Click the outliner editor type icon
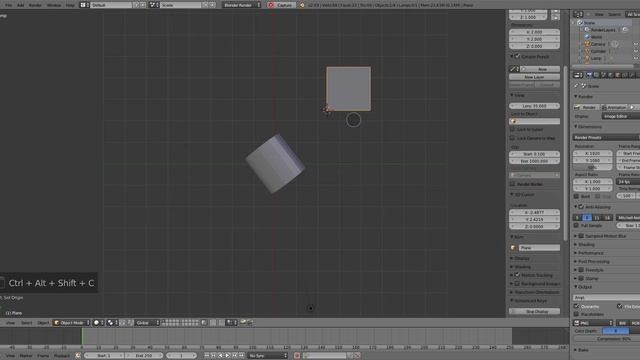Viewport: 640px width, 360px height. pyautogui.click(x=578, y=14)
